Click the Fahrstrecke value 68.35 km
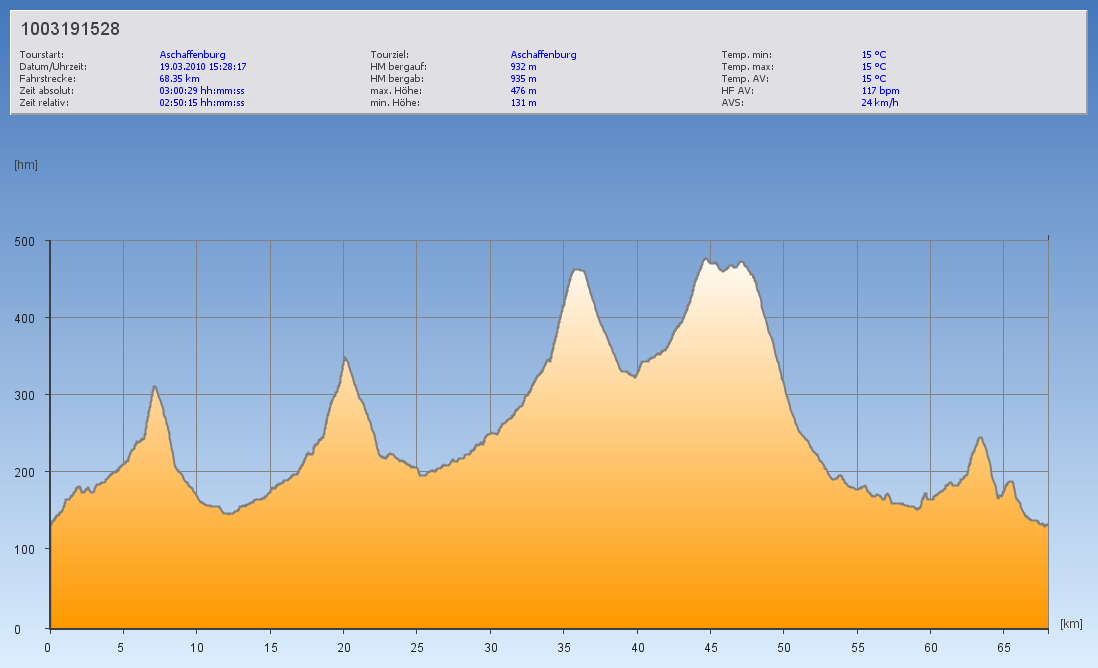Image resolution: width=1098 pixels, height=668 pixels. 180,79
